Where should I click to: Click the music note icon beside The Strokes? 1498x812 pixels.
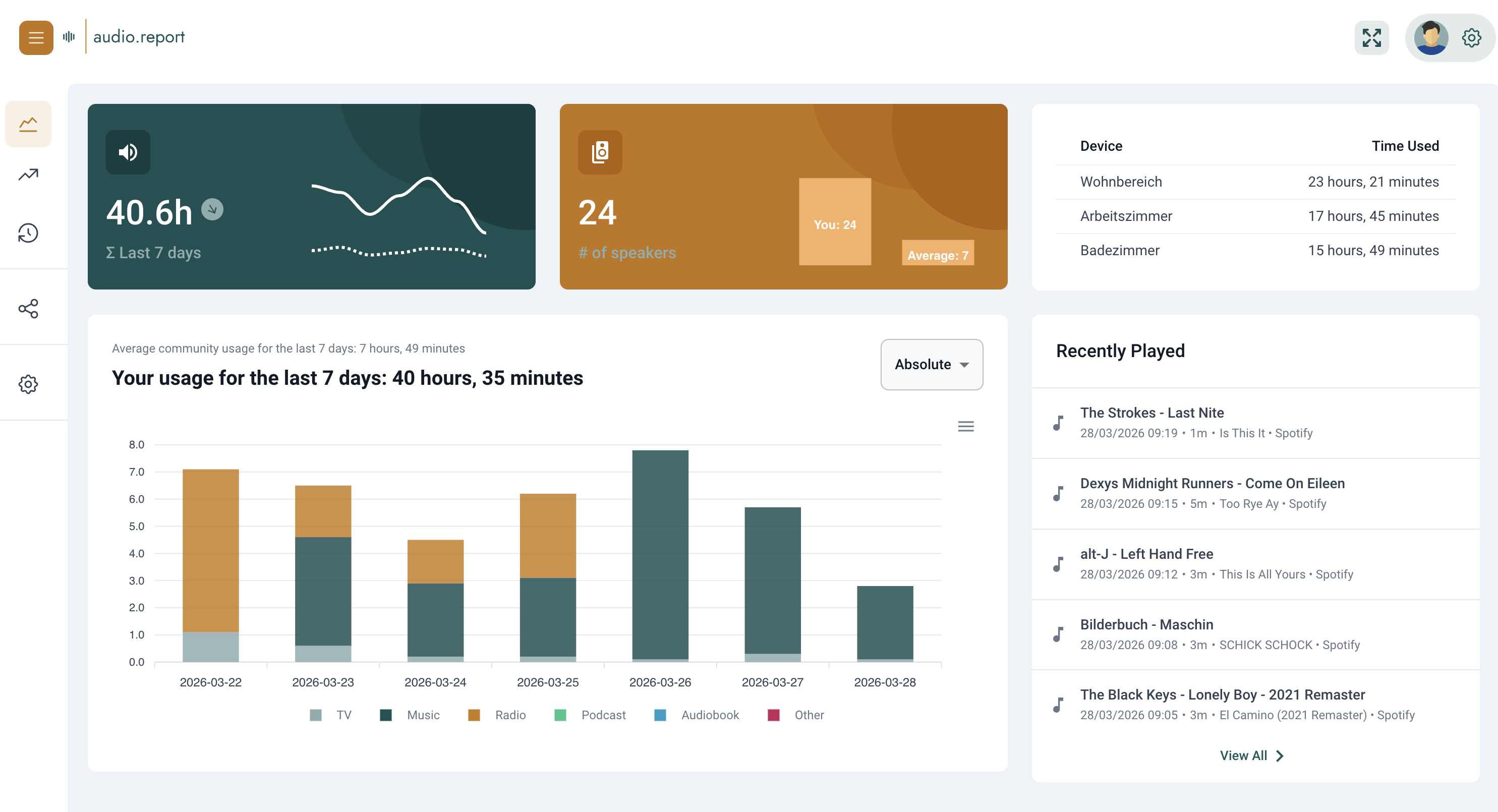pos(1058,423)
